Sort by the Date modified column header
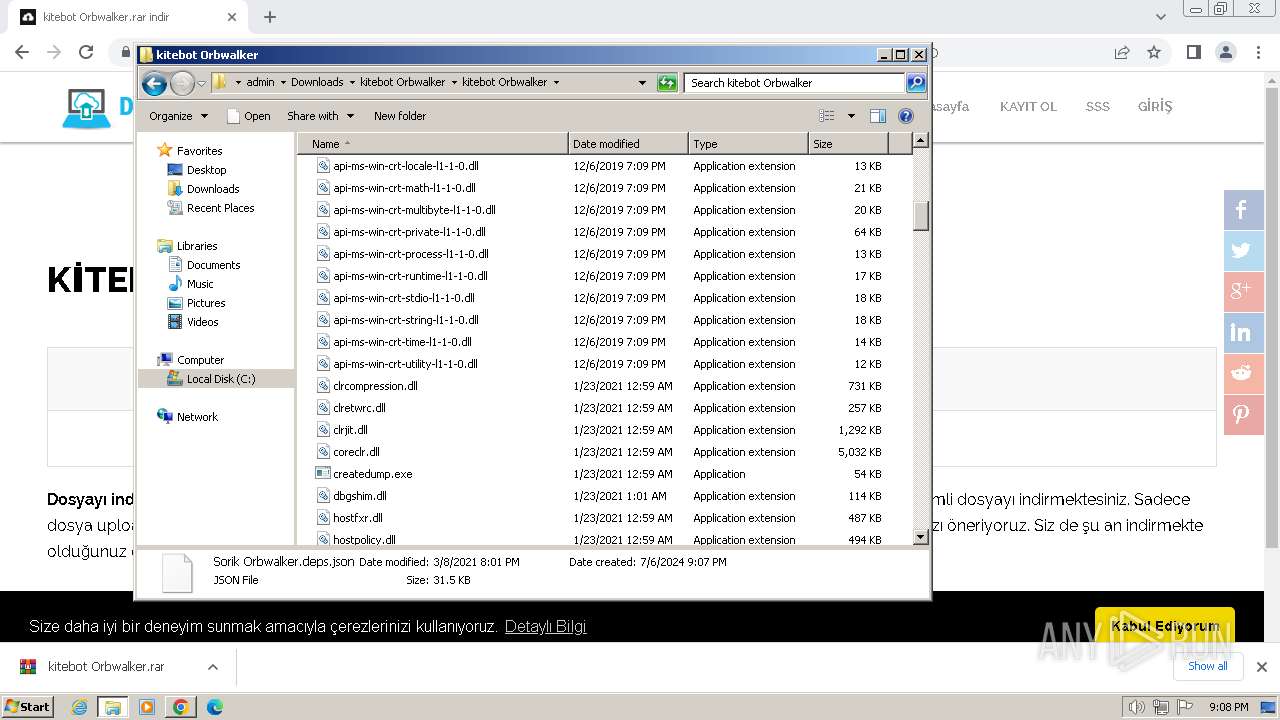The height and width of the screenshot is (720, 1280). [628, 144]
